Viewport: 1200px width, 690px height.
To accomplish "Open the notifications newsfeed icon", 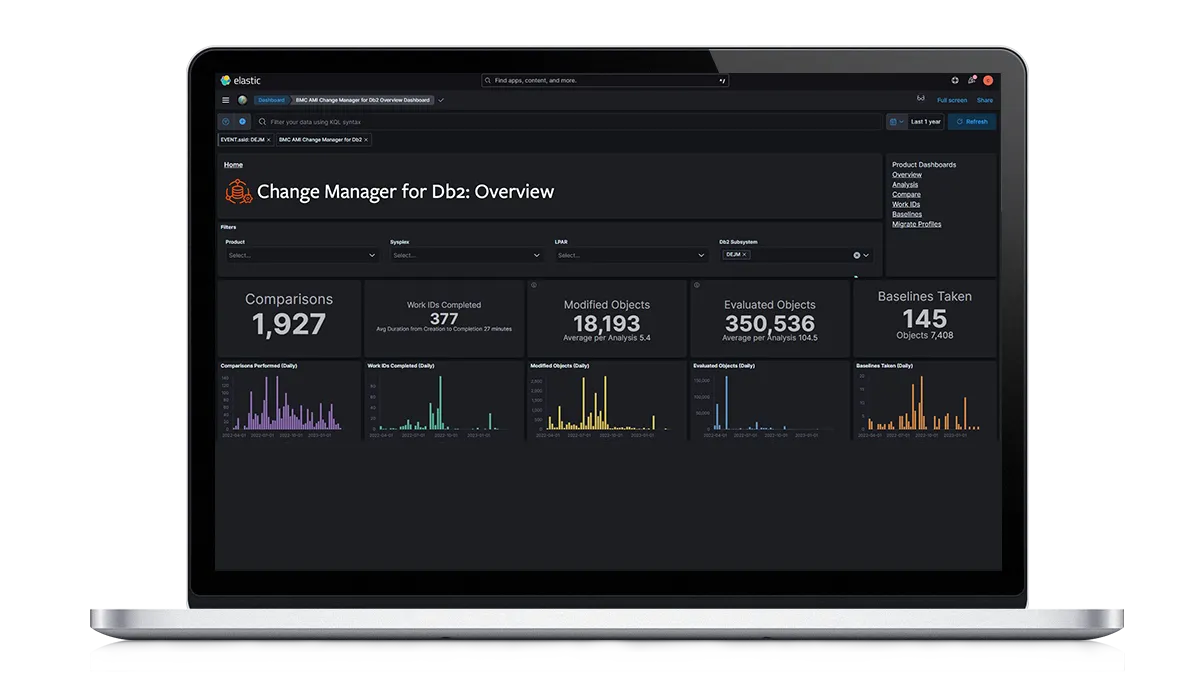I will click(x=971, y=80).
